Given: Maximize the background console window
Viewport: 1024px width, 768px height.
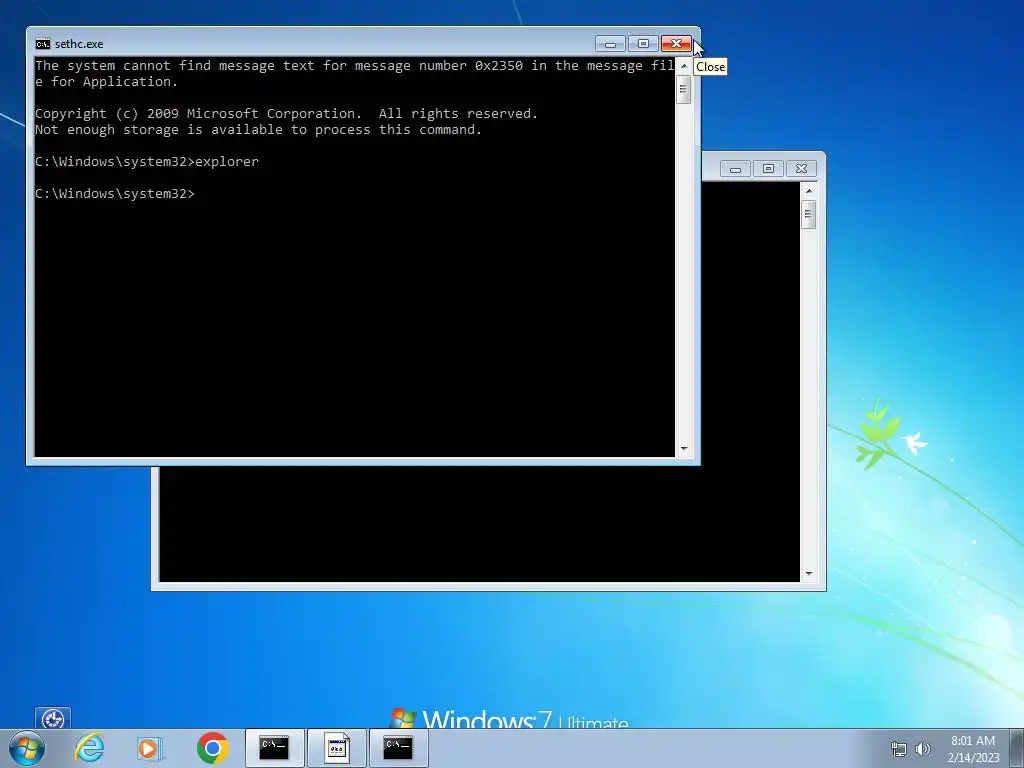Looking at the screenshot, I should point(769,168).
